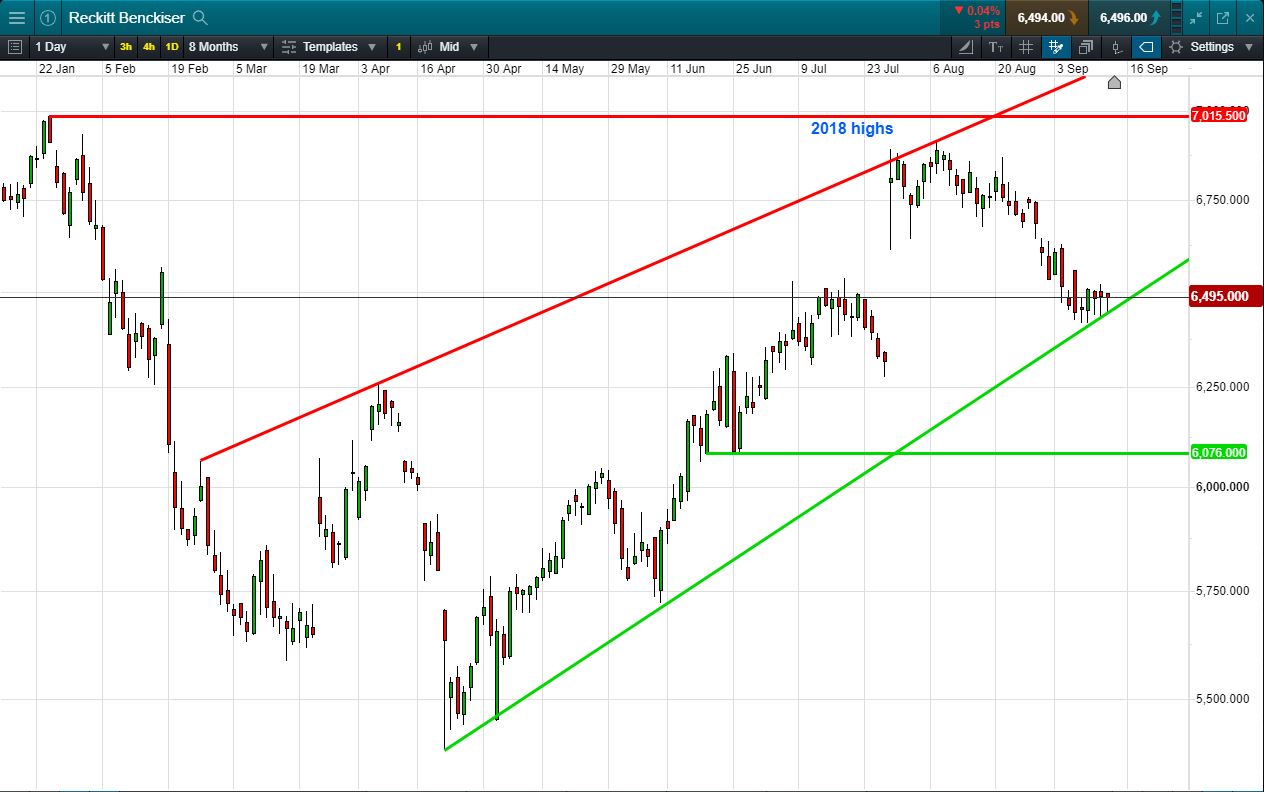Select the trend line drawing tool
Viewport: 1264px width, 792px height.
965,47
